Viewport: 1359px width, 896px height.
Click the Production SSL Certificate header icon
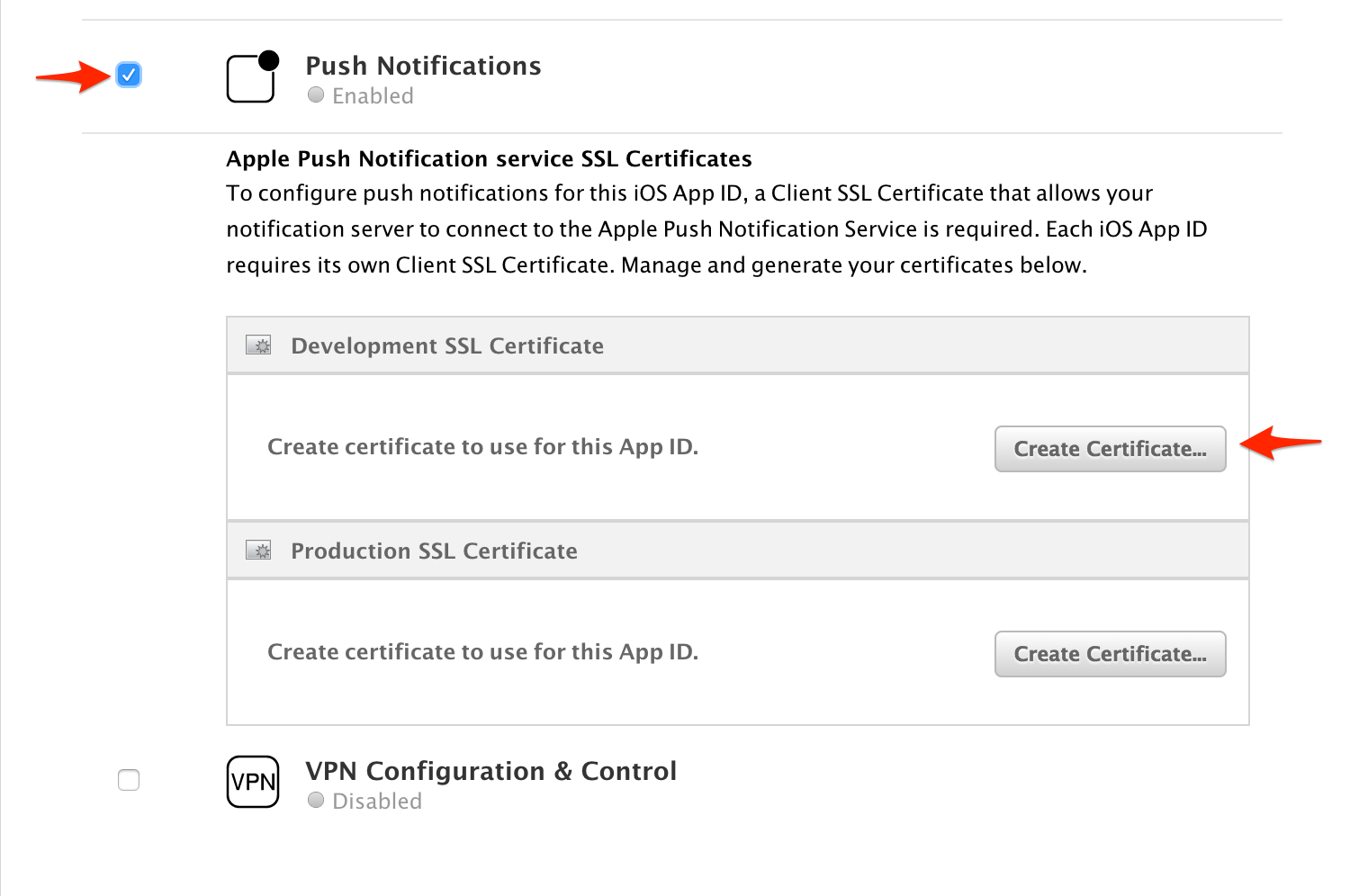(x=259, y=551)
